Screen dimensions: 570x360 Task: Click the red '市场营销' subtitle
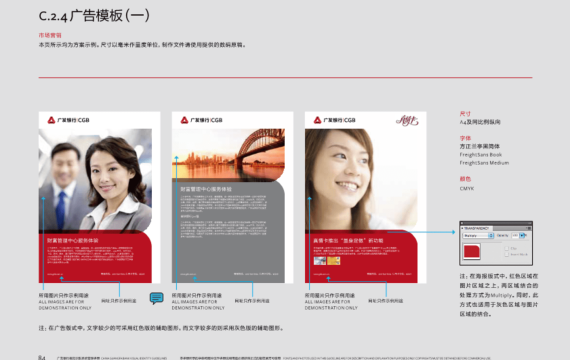coord(50,35)
